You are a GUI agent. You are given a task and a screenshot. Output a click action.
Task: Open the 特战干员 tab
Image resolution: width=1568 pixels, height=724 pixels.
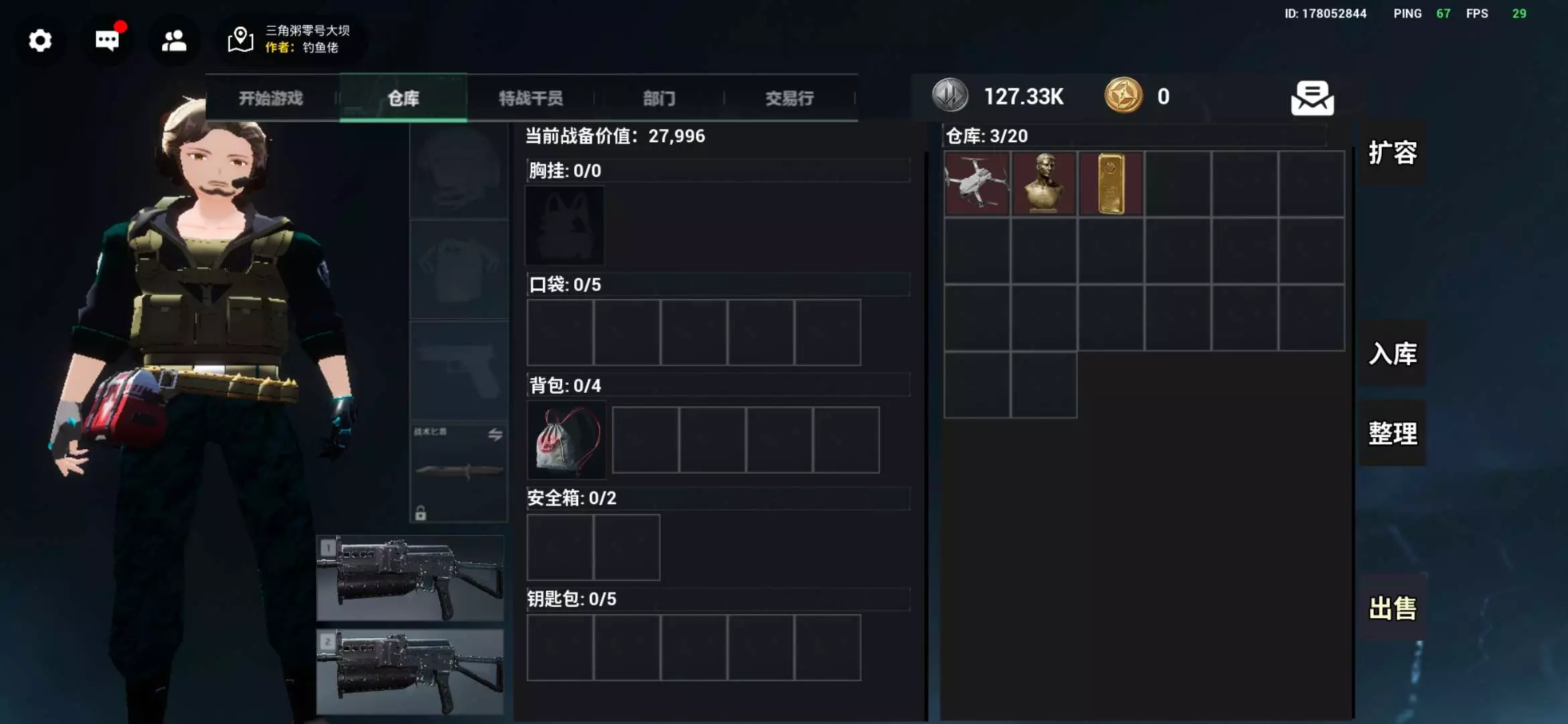[531, 98]
